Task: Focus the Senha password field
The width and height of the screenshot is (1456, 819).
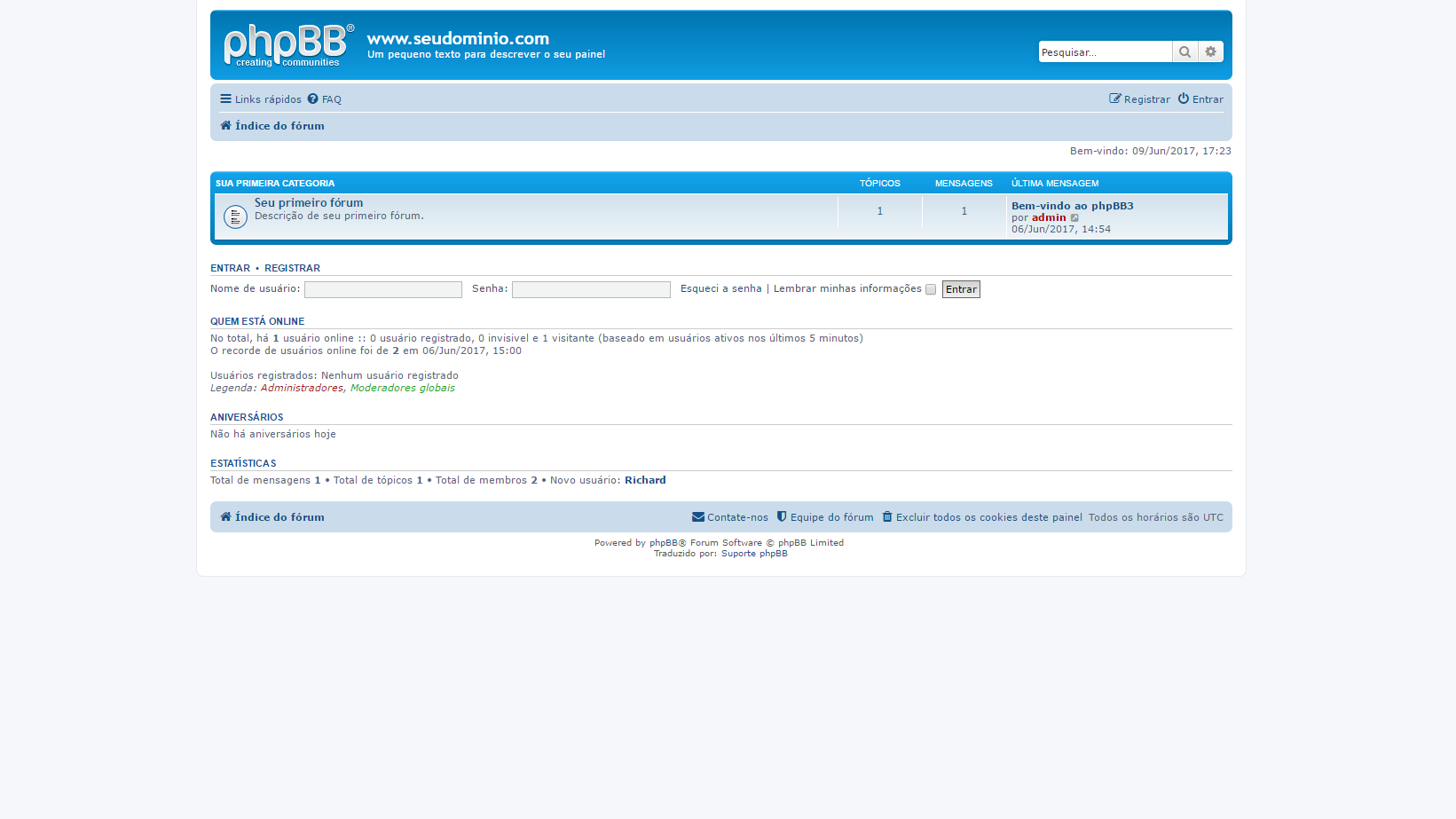Action: (591, 289)
